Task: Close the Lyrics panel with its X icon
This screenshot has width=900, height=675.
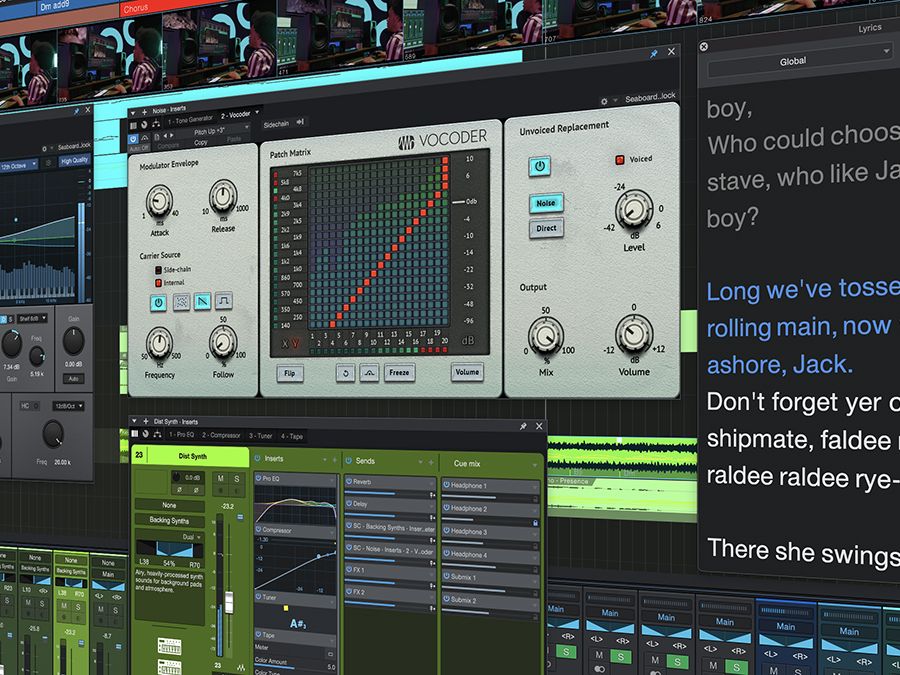Action: pyautogui.click(x=704, y=46)
